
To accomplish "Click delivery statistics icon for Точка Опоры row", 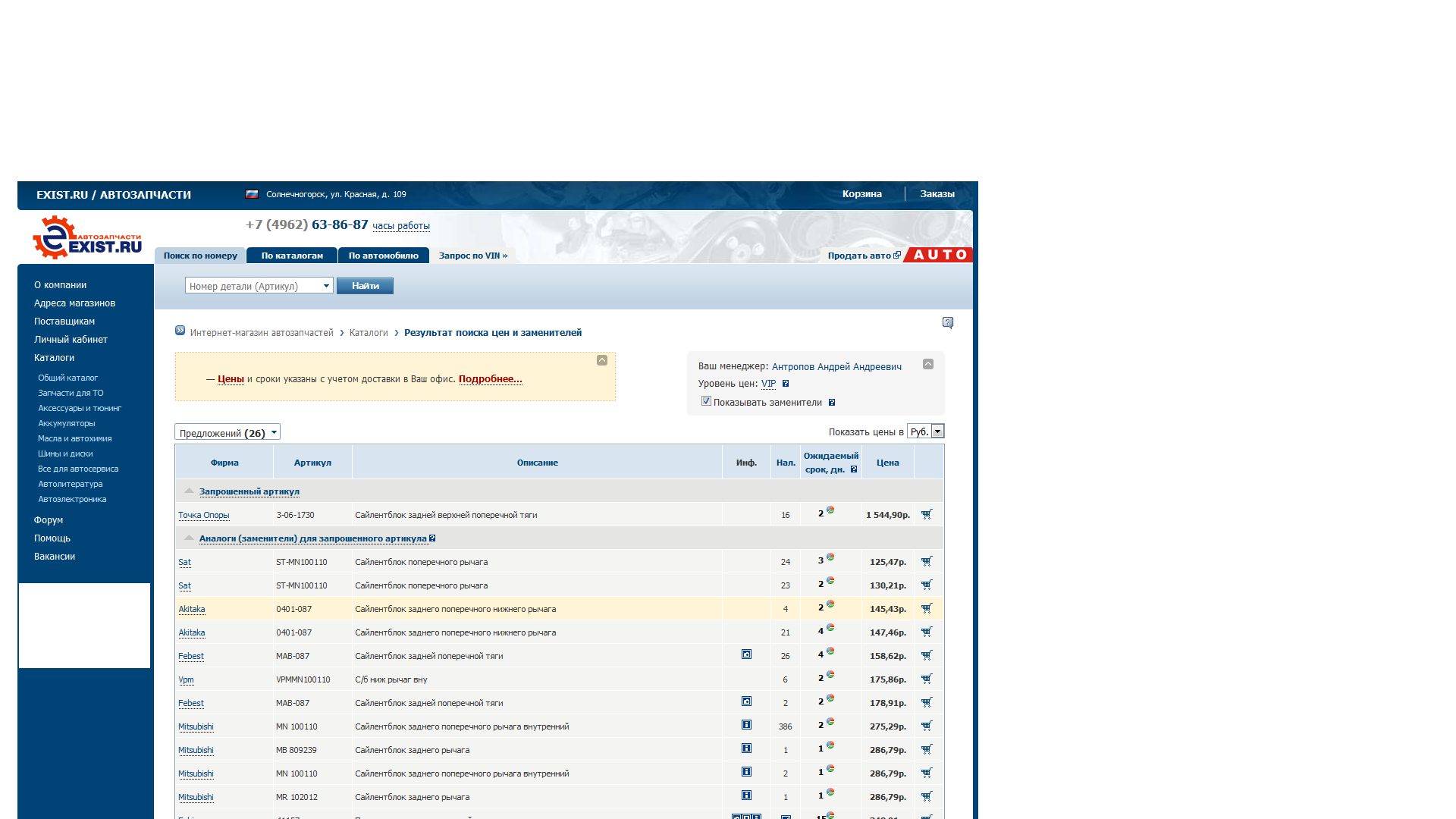I will [x=830, y=510].
